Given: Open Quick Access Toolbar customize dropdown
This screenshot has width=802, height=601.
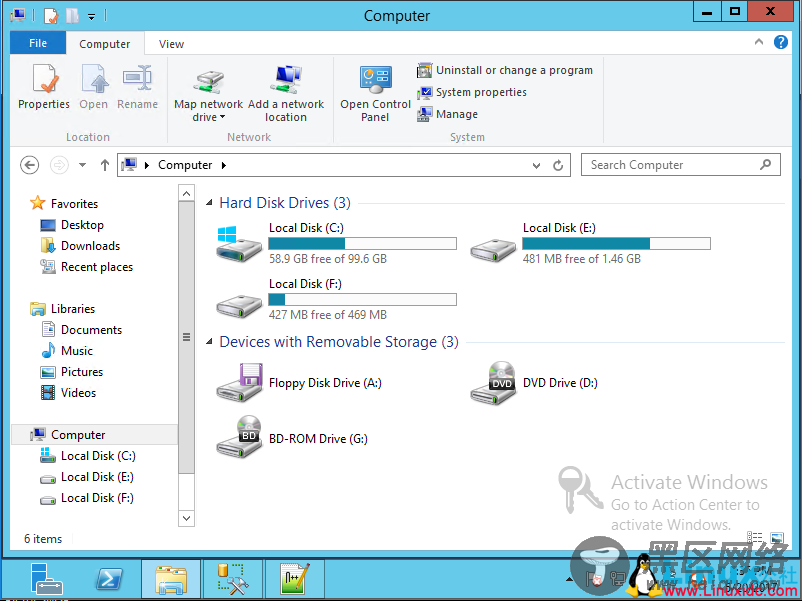Looking at the screenshot, I should click(91, 16).
